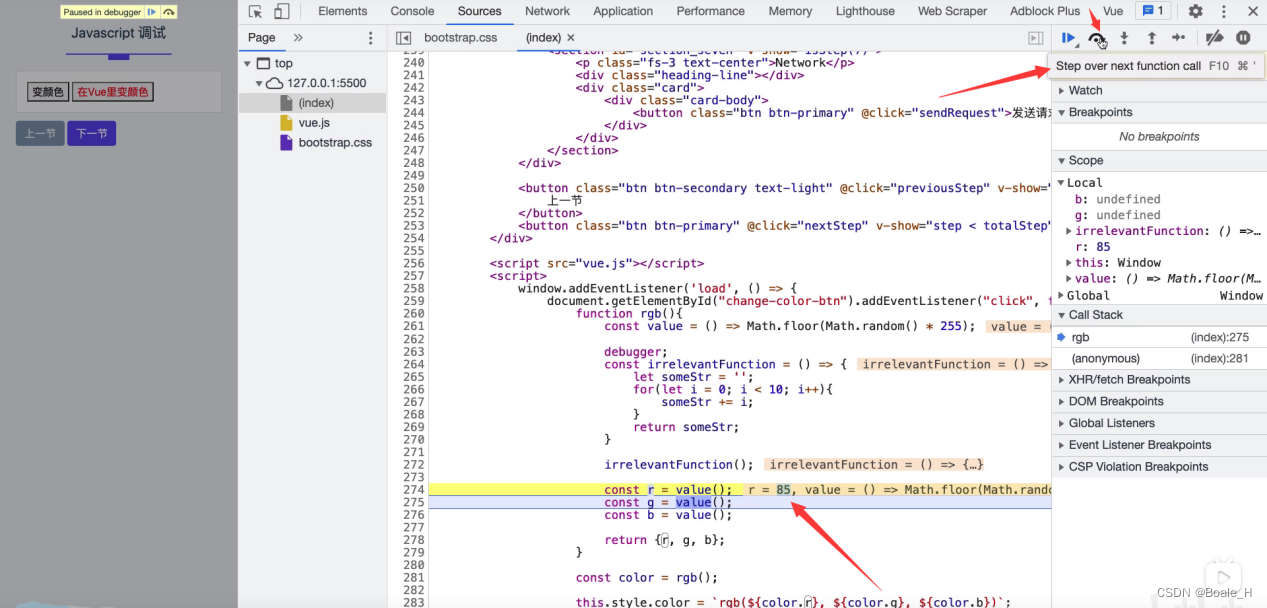This screenshot has width=1267, height=608.
Task: Open the Performance tab
Action: (x=710, y=11)
